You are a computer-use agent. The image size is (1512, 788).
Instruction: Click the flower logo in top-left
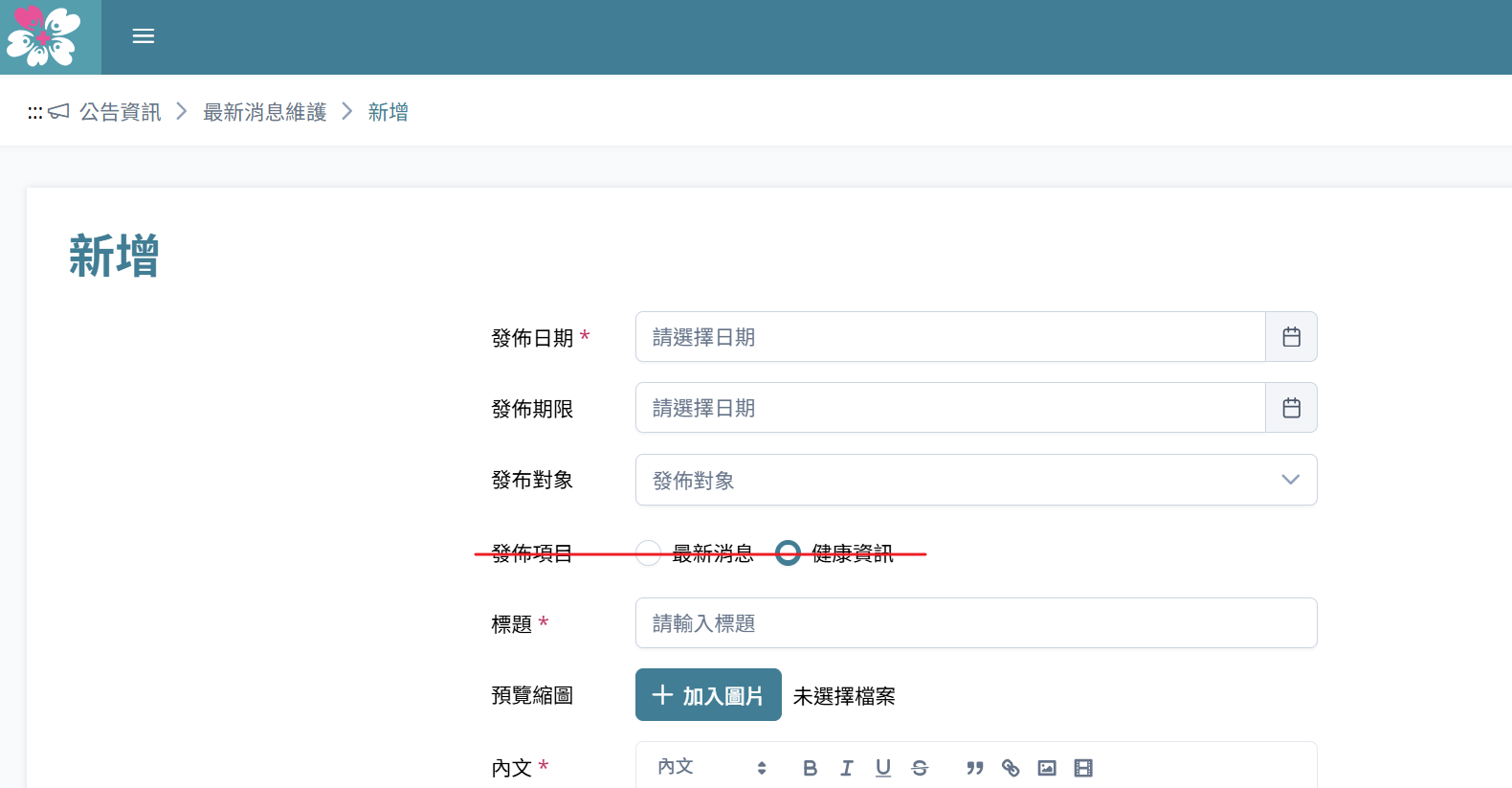(45, 36)
